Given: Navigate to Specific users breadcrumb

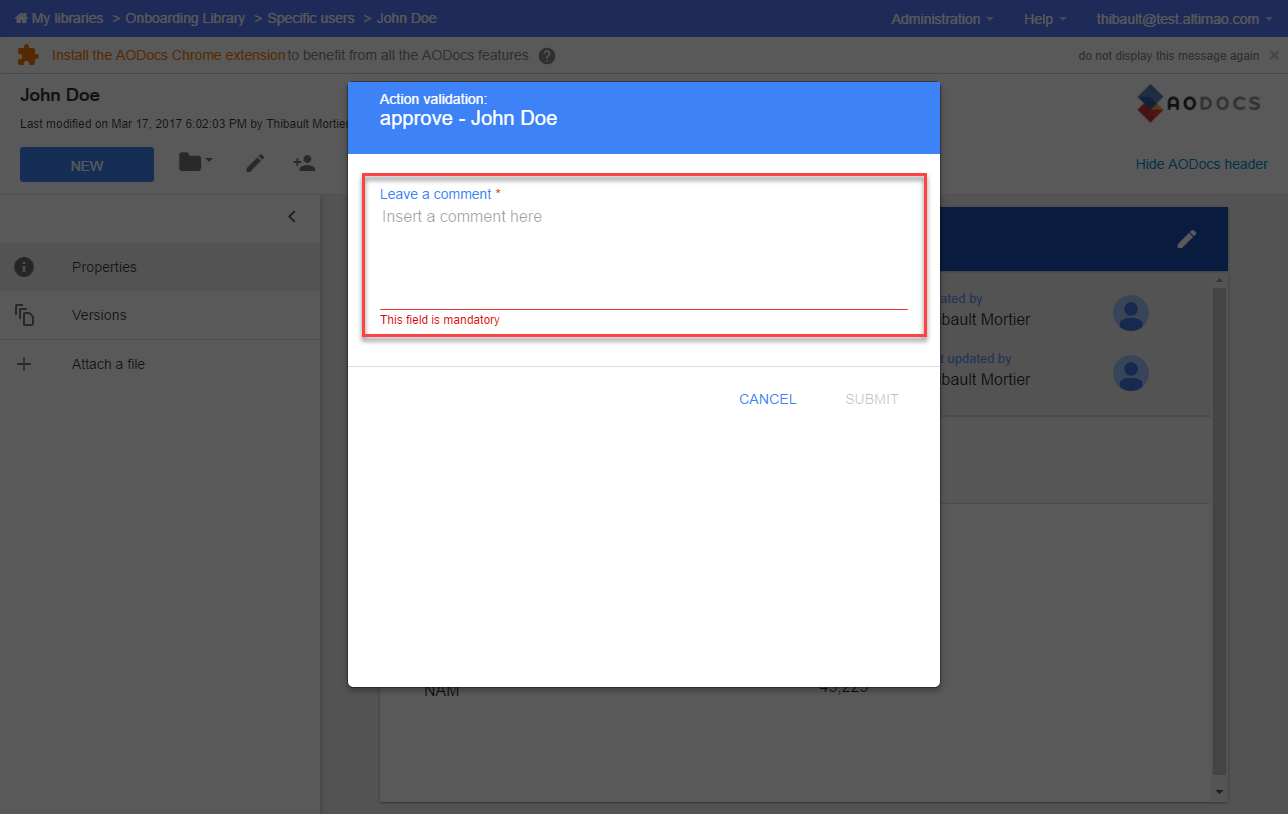Looking at the screenshot, I should tap(311, 18).
